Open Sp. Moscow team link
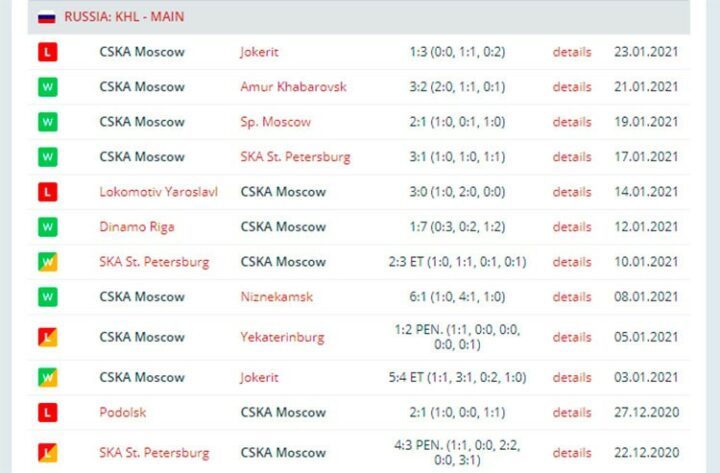Image resolution: width=720 pixels, height=473 pixels. 276,122
